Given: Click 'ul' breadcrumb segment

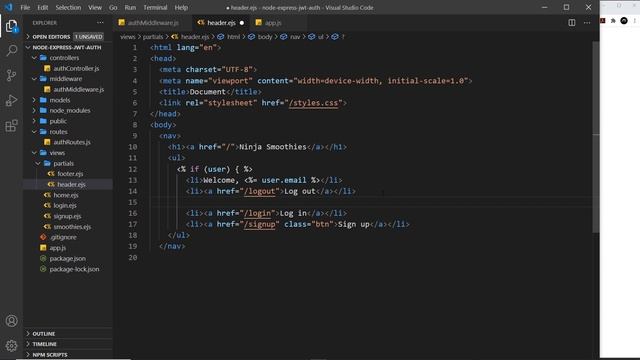Looking at the screenshot, I should click(x=321, y=37).
